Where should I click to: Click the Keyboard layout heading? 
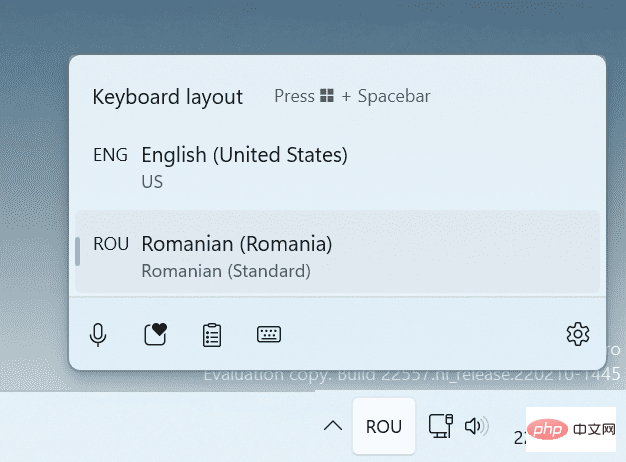click(x=167, y=97)
